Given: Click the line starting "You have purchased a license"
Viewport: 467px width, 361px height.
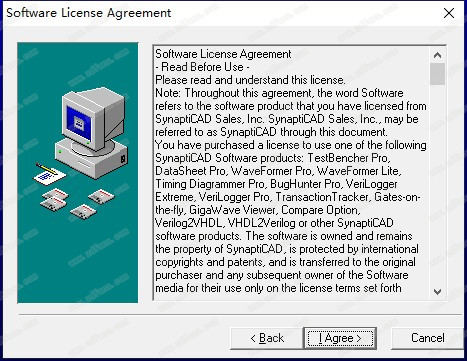Looking at the screenshot, I should pyautogui.click(x=291, y=145).
